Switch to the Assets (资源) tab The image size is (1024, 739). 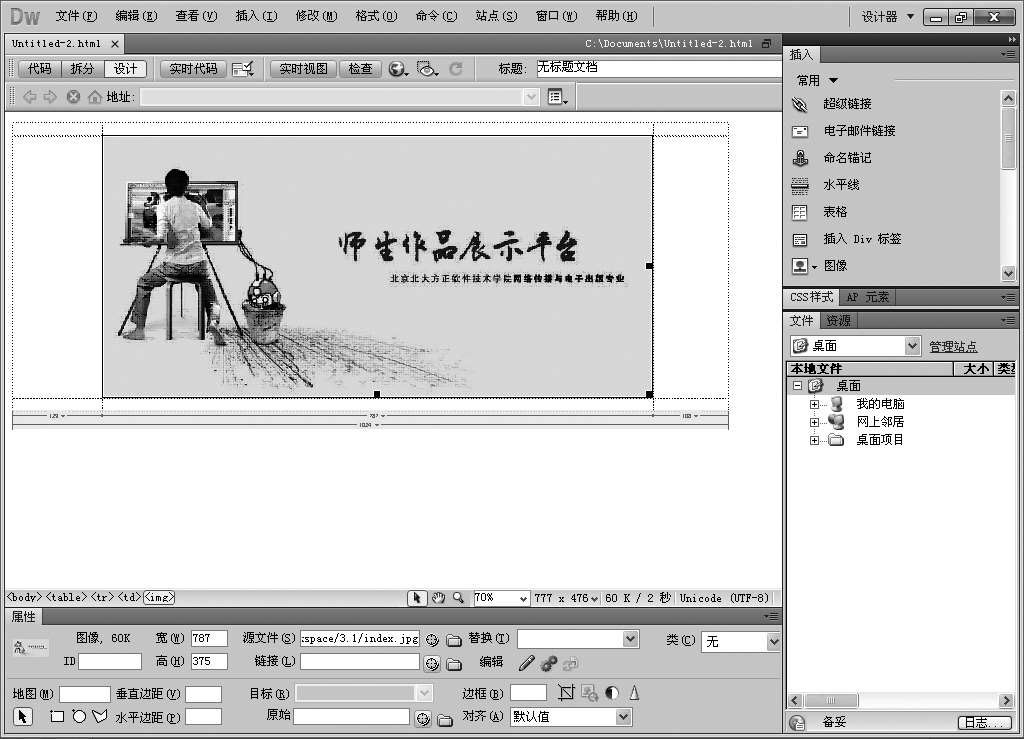click(x=838, y=321)
